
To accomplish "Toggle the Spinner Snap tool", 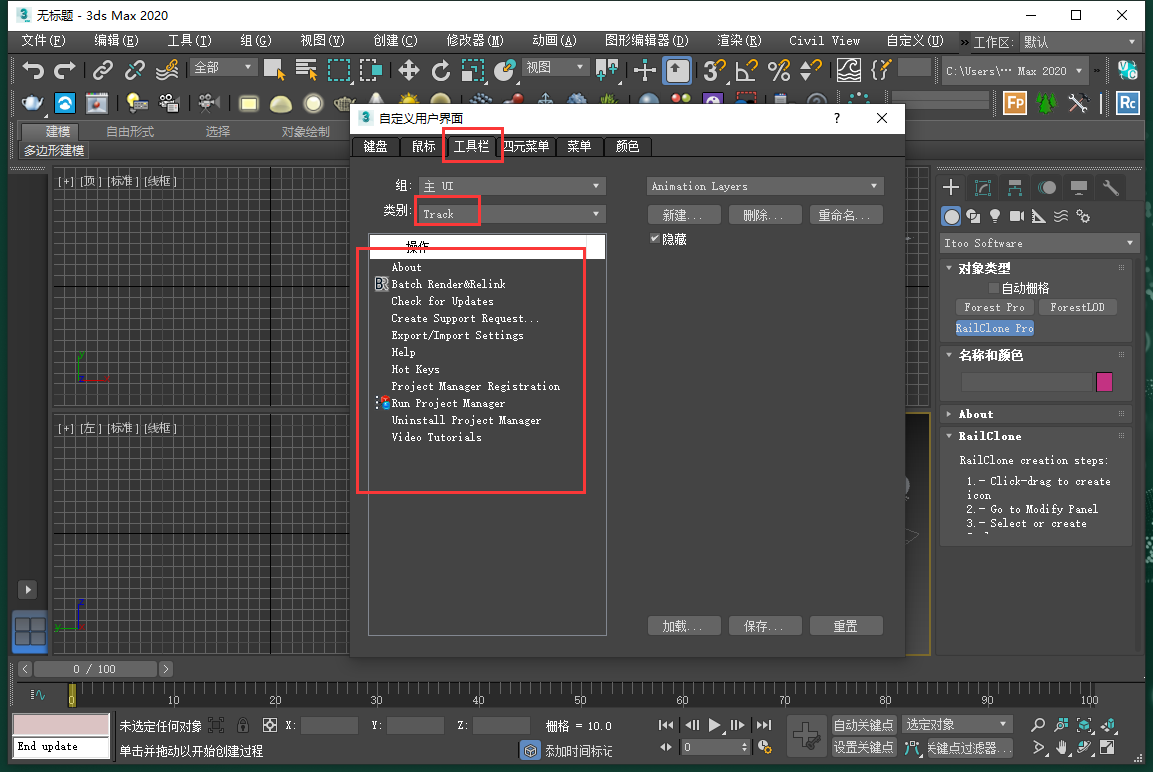I will [x=810, y=71].
